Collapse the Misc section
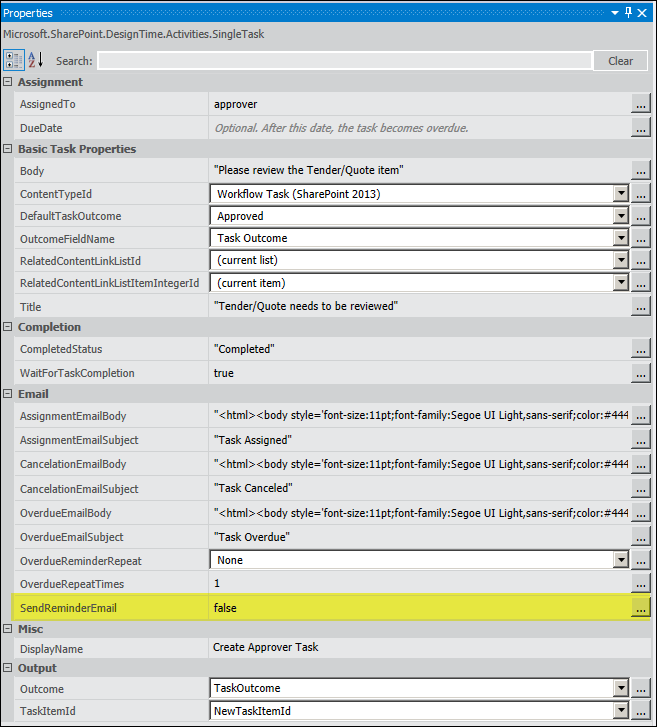The image size is (657, 727). pyautogui.click(x=7, y=629)
